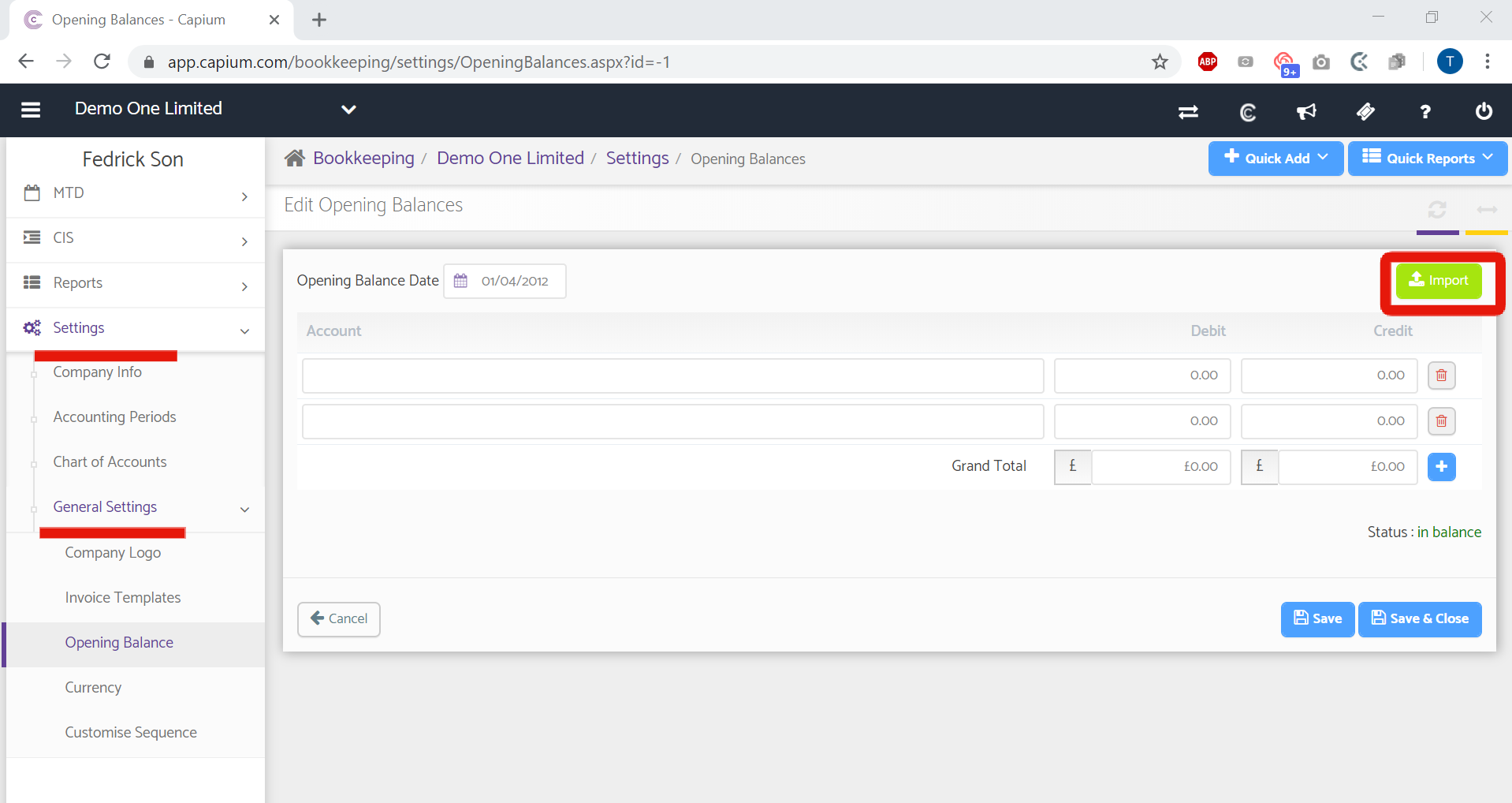
Task: Click the Grand Total debit £0.00 field
Action: [1160, 467]
